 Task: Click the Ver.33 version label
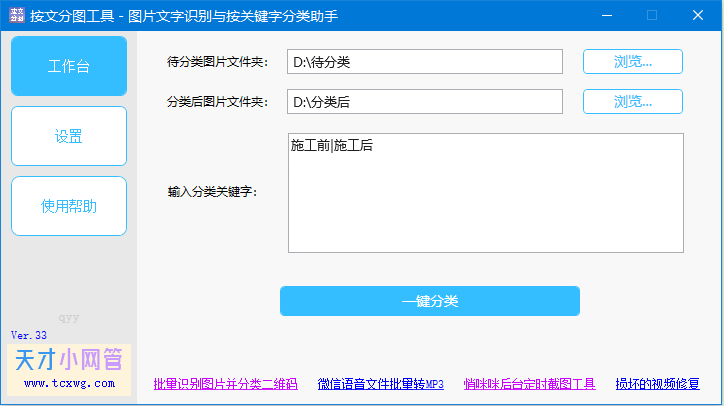click(x=29, y=335)
